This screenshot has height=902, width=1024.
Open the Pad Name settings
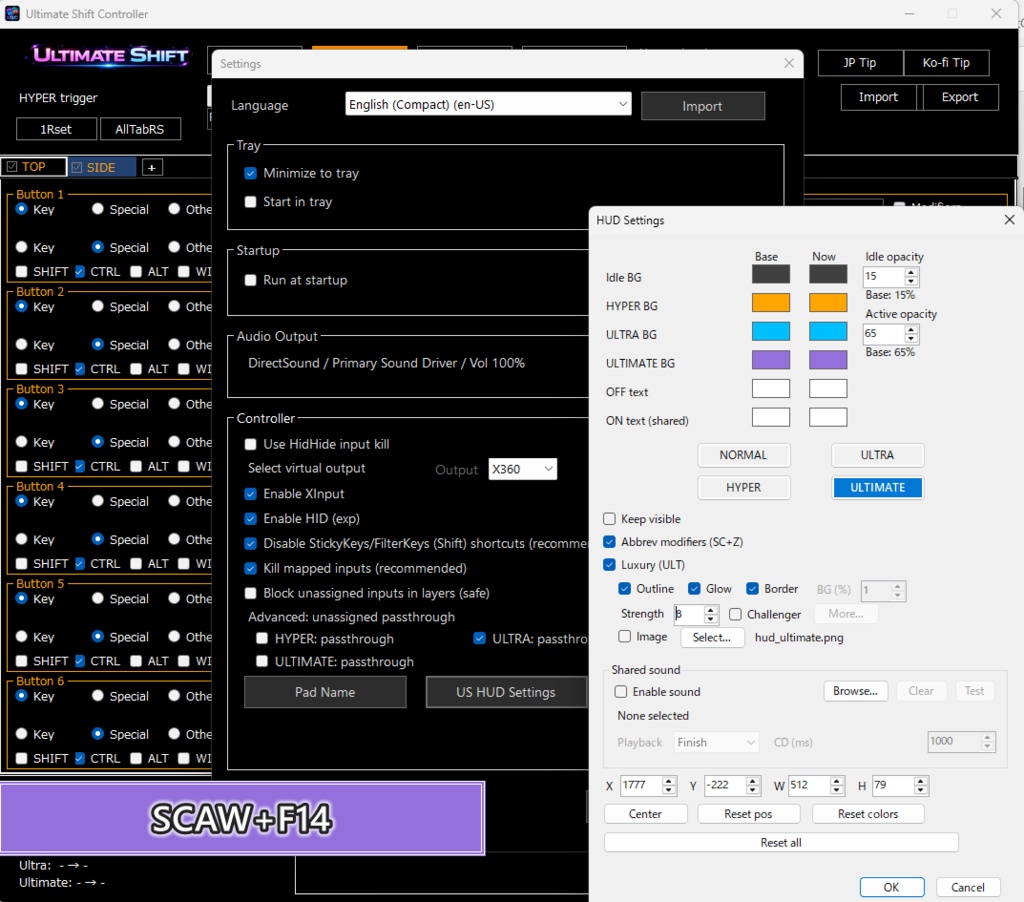[324, 691]
